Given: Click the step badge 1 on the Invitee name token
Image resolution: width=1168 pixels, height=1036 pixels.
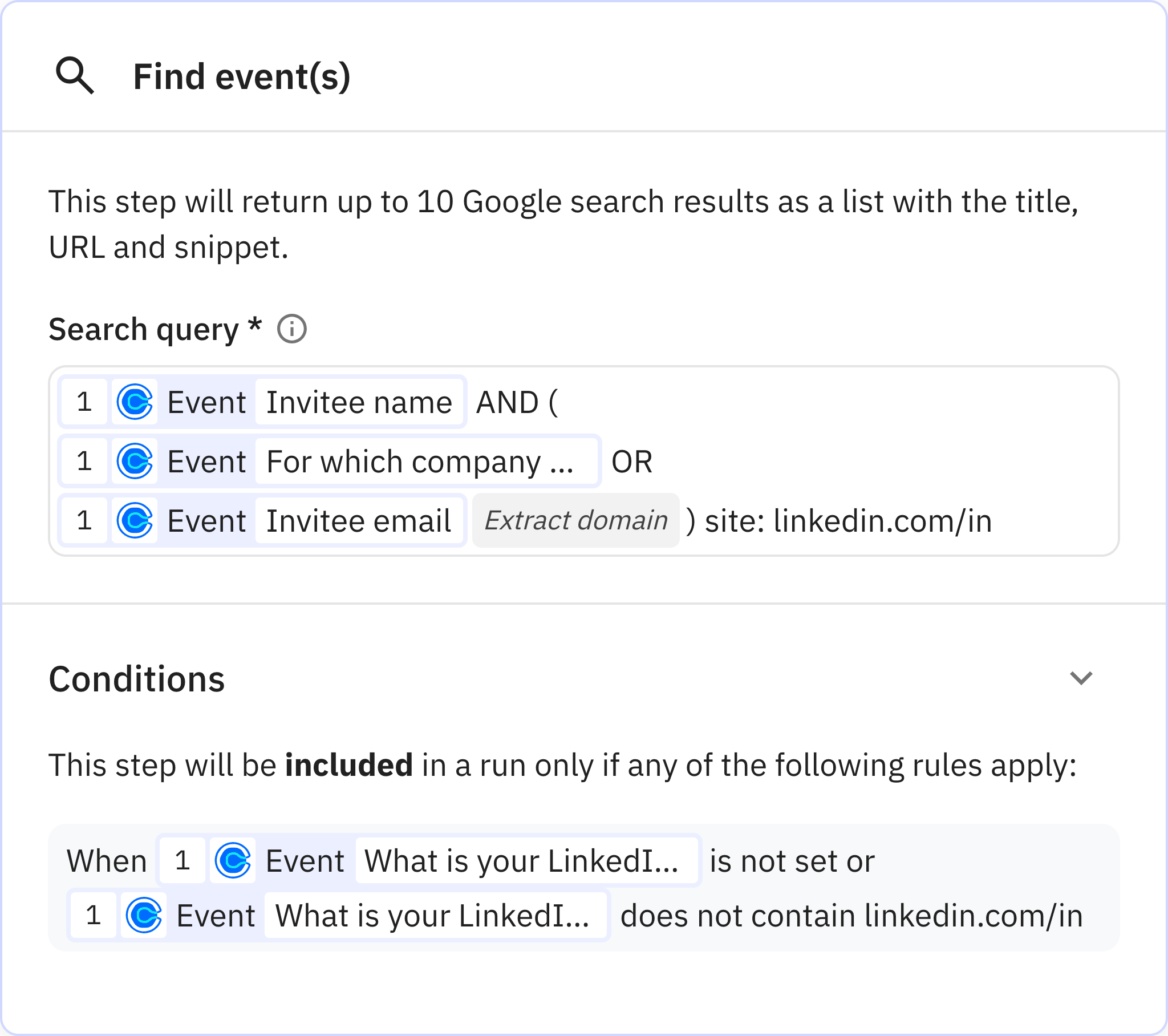Looking at the screenshot, I should point(84,402).
